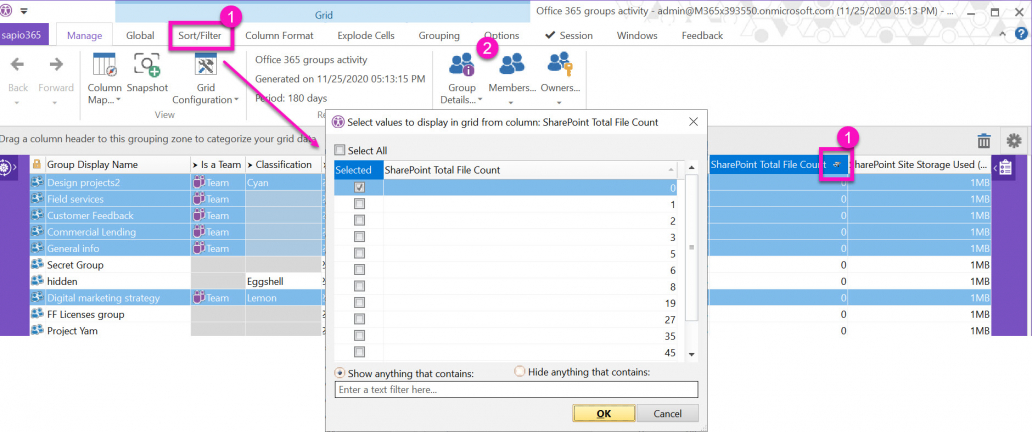Click the ribbon help question mark

pos(1019,35)
